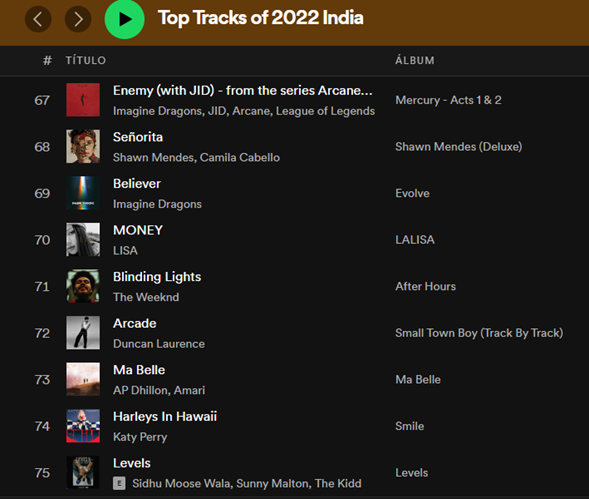Visit the Katy Perry artist page
Screen dimensions: 589x499
coord(140,437)
